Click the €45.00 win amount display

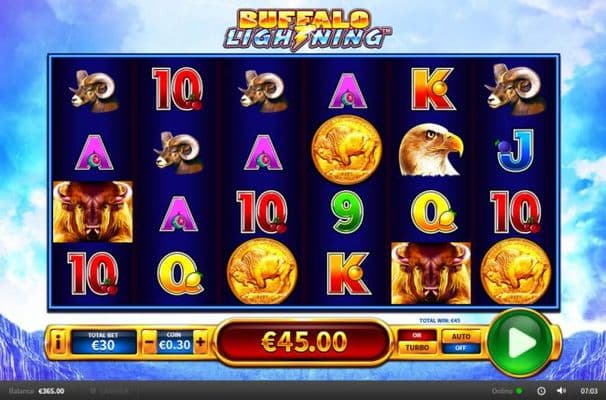pyautogui.click(x=304, y=342)
